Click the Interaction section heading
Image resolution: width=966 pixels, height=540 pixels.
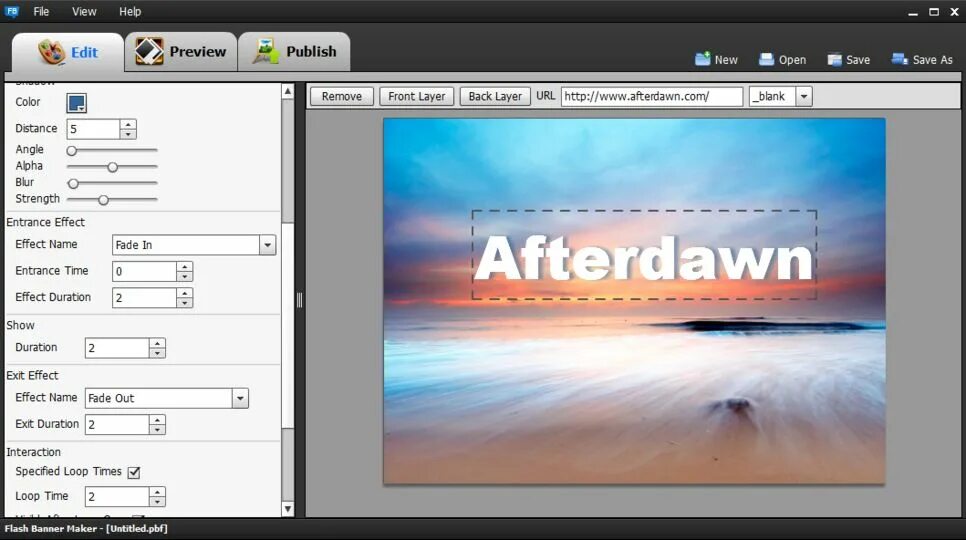pyautogui.click(x=33, y=452)
